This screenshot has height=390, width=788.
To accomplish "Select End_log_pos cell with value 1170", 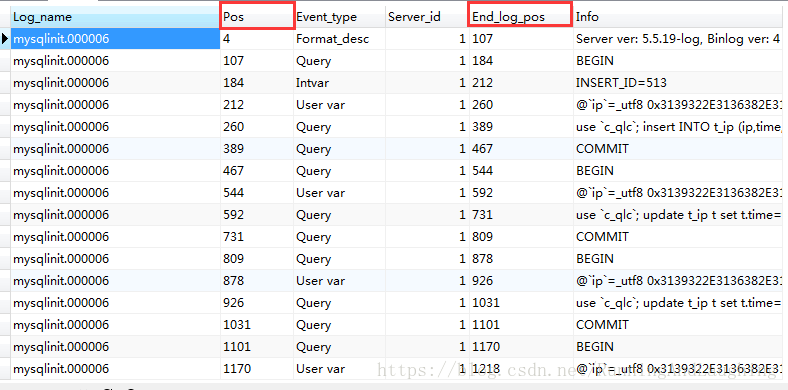I will 521,347.
